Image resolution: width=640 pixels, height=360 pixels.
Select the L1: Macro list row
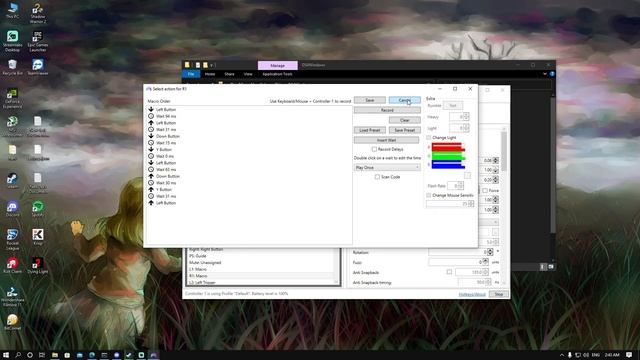pyautogui.click(x=262, y=269)
